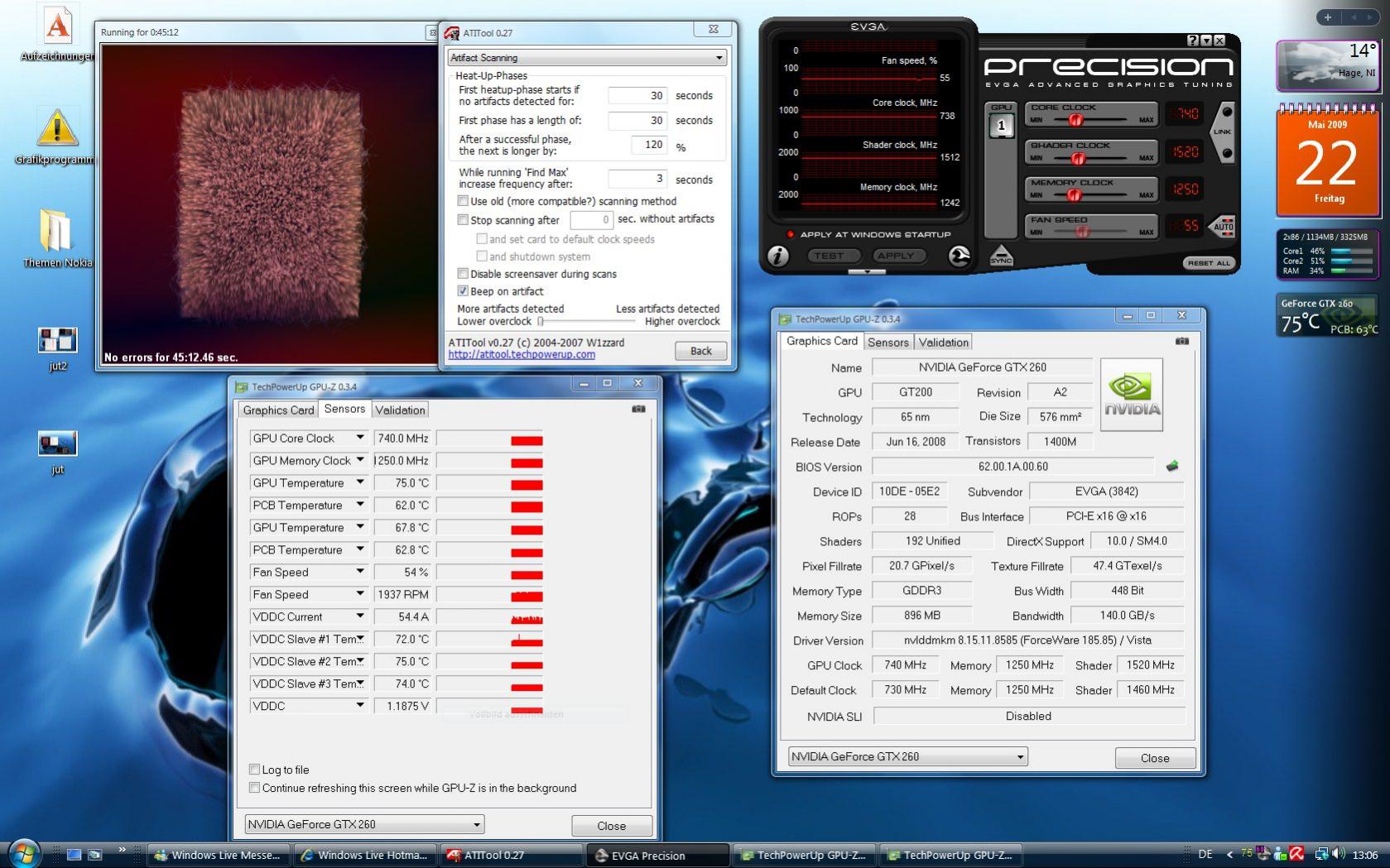Adjust the Shader Clock slider knob
The image size is (1390, 868).
[1077, 158]
